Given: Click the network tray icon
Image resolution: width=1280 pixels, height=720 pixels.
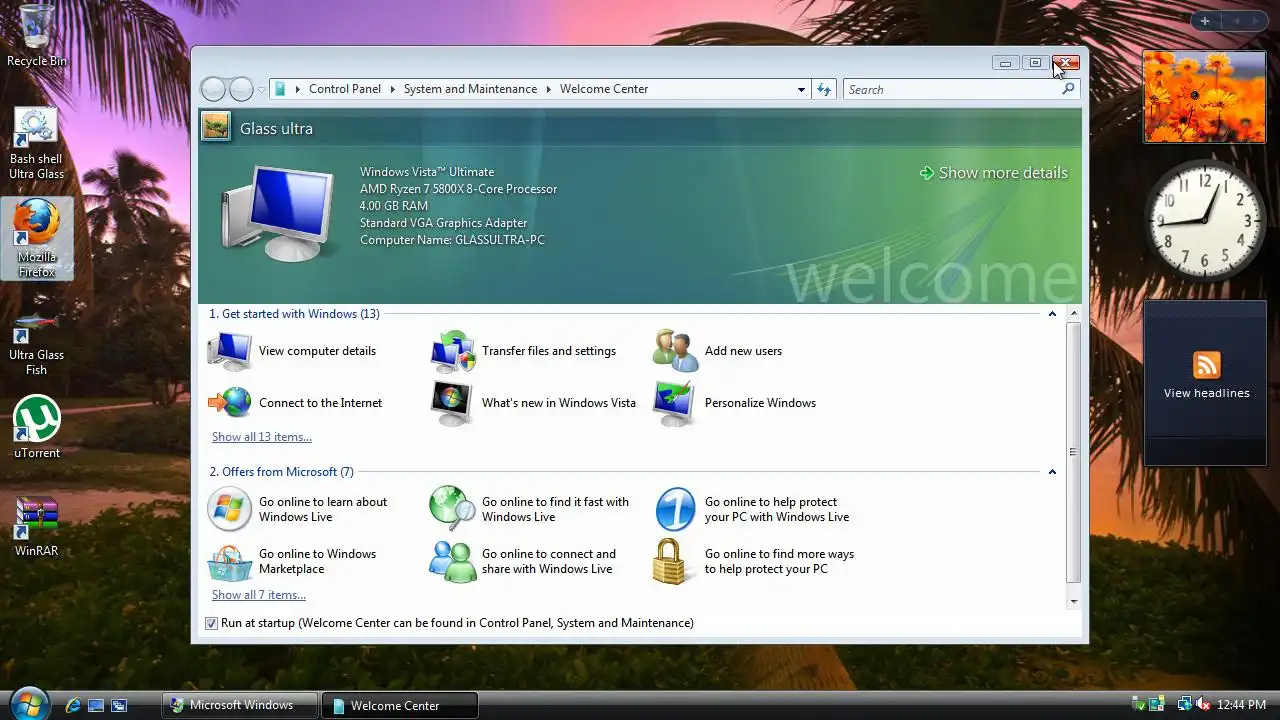Looking at the screenshot, I should pyautogui.click(x=1183, y=705).
